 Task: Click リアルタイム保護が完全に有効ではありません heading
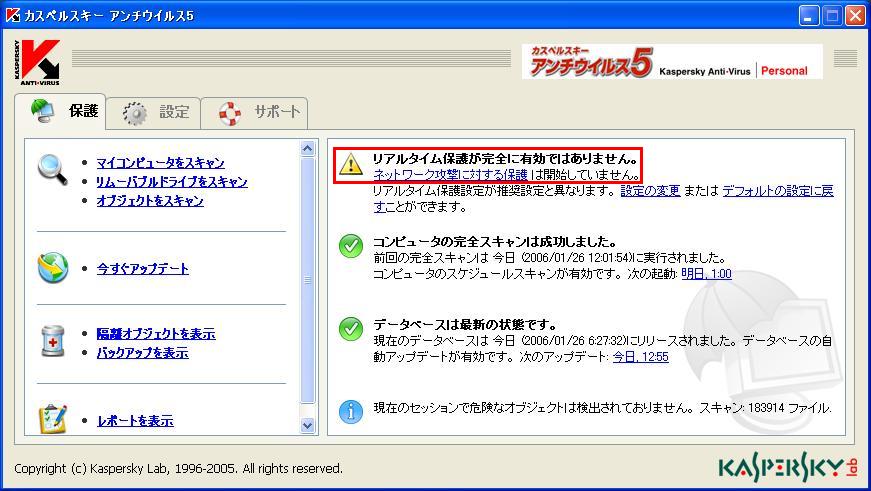(x=505, y=159)
